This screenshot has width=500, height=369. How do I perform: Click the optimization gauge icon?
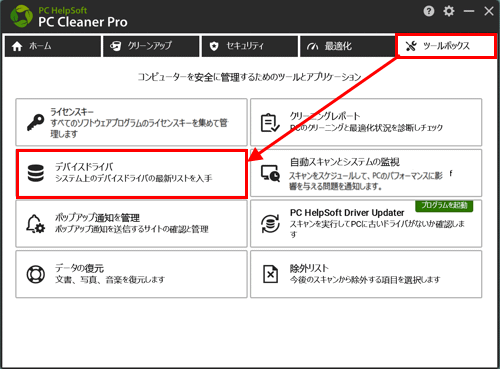tap(313, 46)
